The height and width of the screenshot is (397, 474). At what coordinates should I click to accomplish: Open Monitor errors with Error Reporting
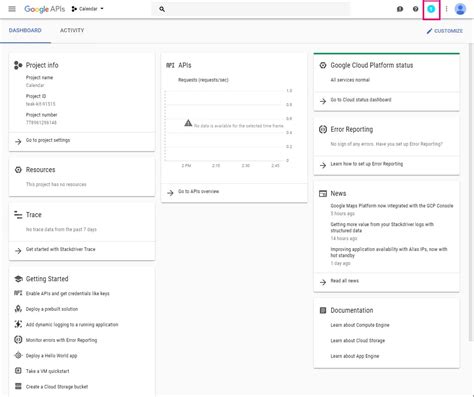[x=61, y=340]
